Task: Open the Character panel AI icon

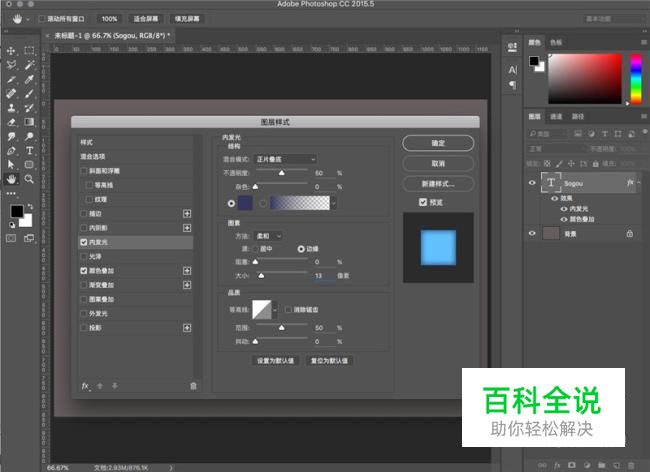Action: 513,70
